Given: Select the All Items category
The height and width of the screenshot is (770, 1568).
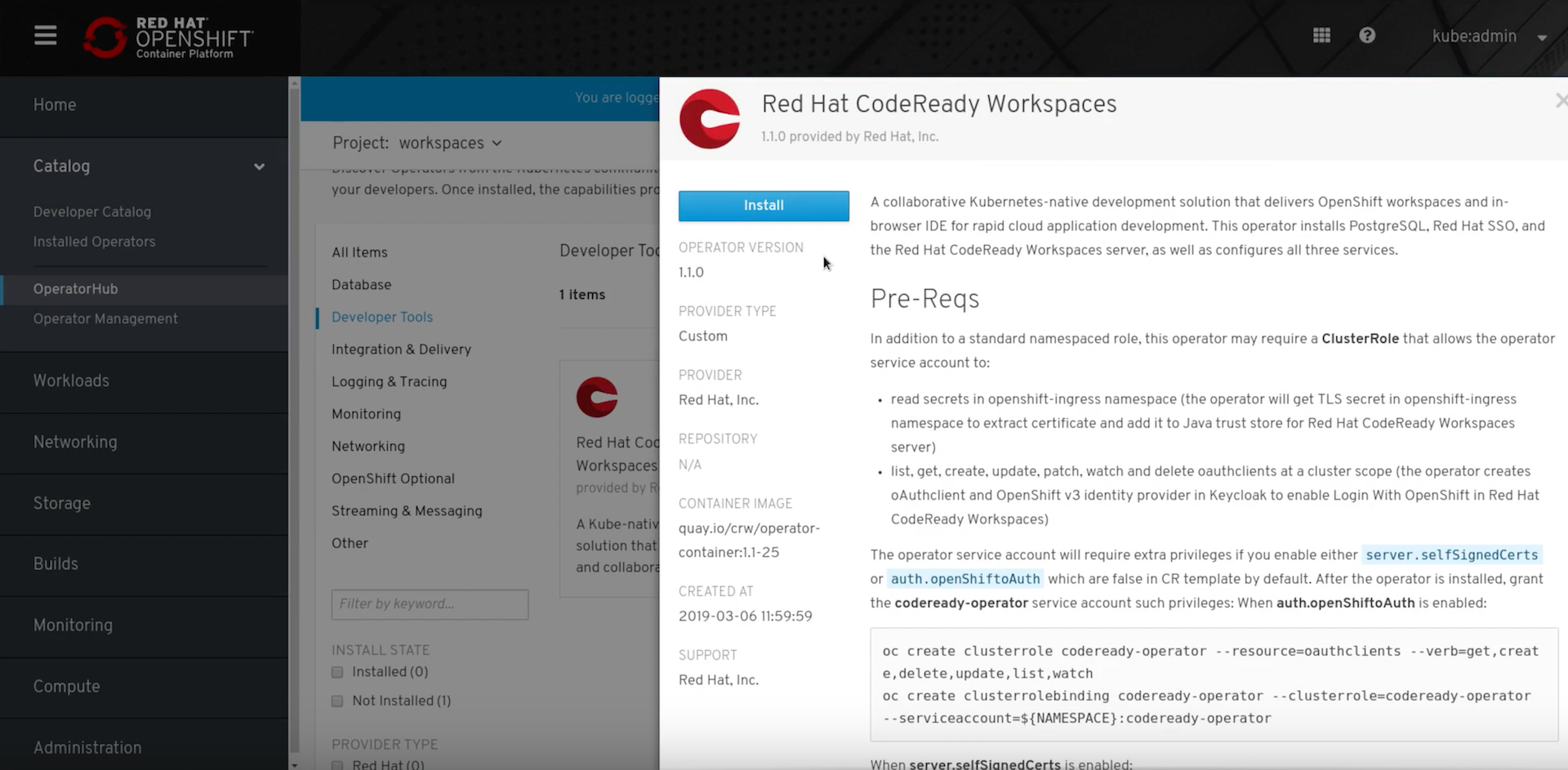Looking at the screenshot, I should 359,252.
